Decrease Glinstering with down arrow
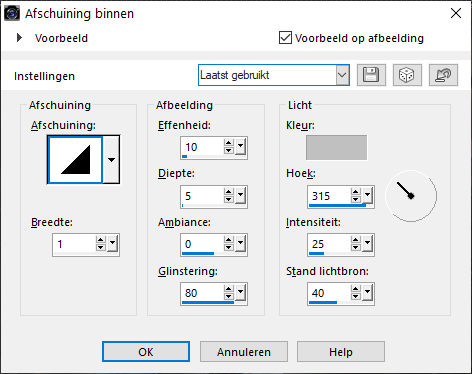 (228, 297)
